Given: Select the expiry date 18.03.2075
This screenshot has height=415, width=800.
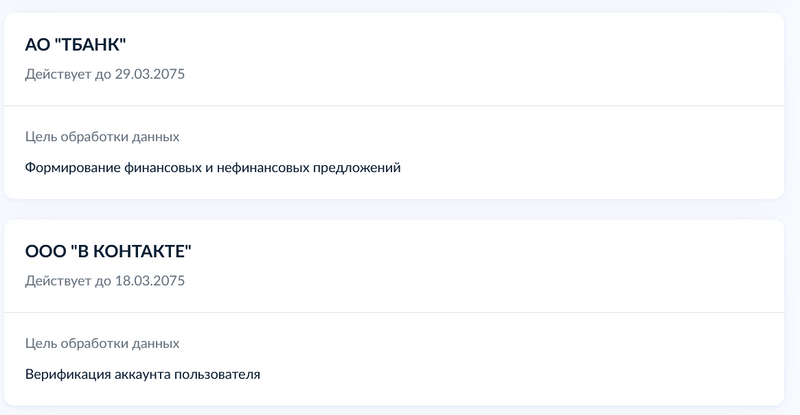Looking at the screenshot, I should point(151,281).
